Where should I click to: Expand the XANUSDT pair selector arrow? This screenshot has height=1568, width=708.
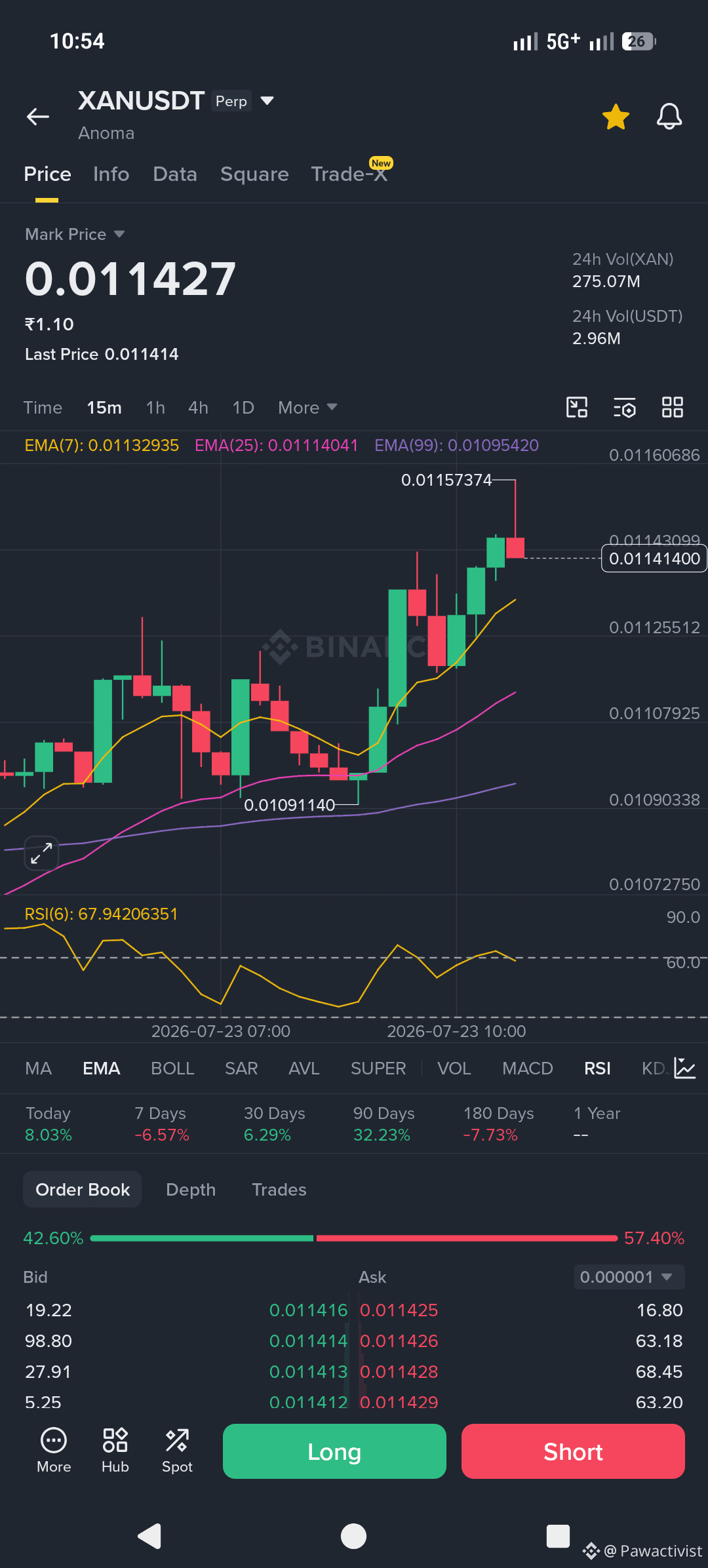(x=267, y=101)
